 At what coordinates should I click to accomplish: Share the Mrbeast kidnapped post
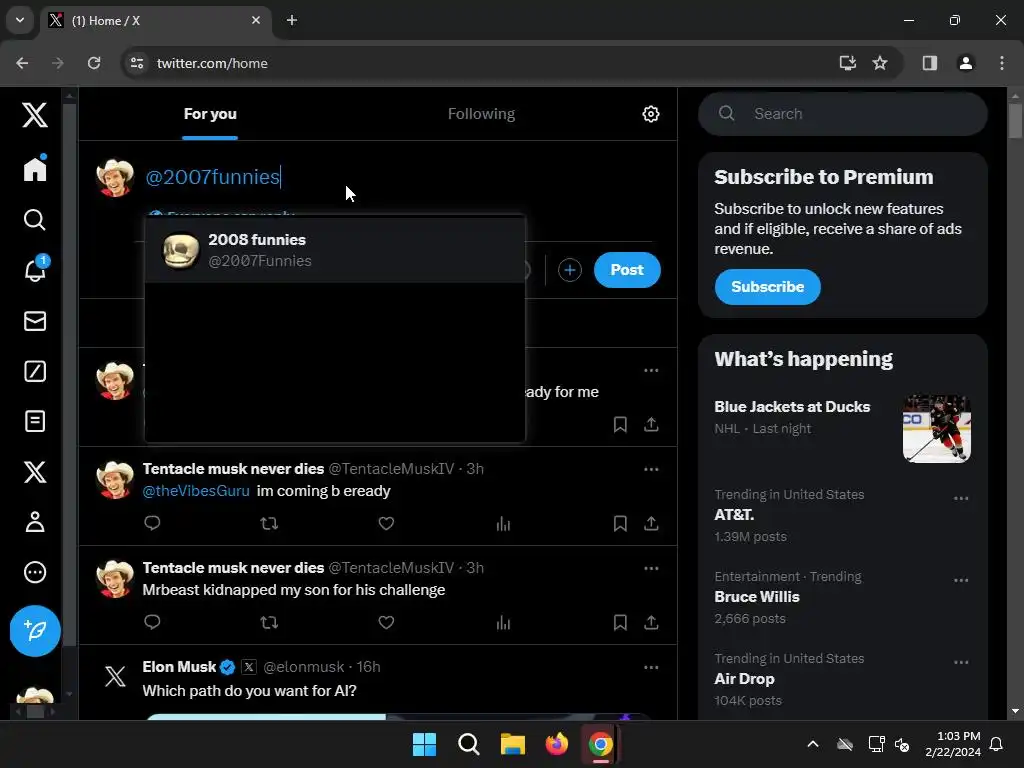coord(651,622)
